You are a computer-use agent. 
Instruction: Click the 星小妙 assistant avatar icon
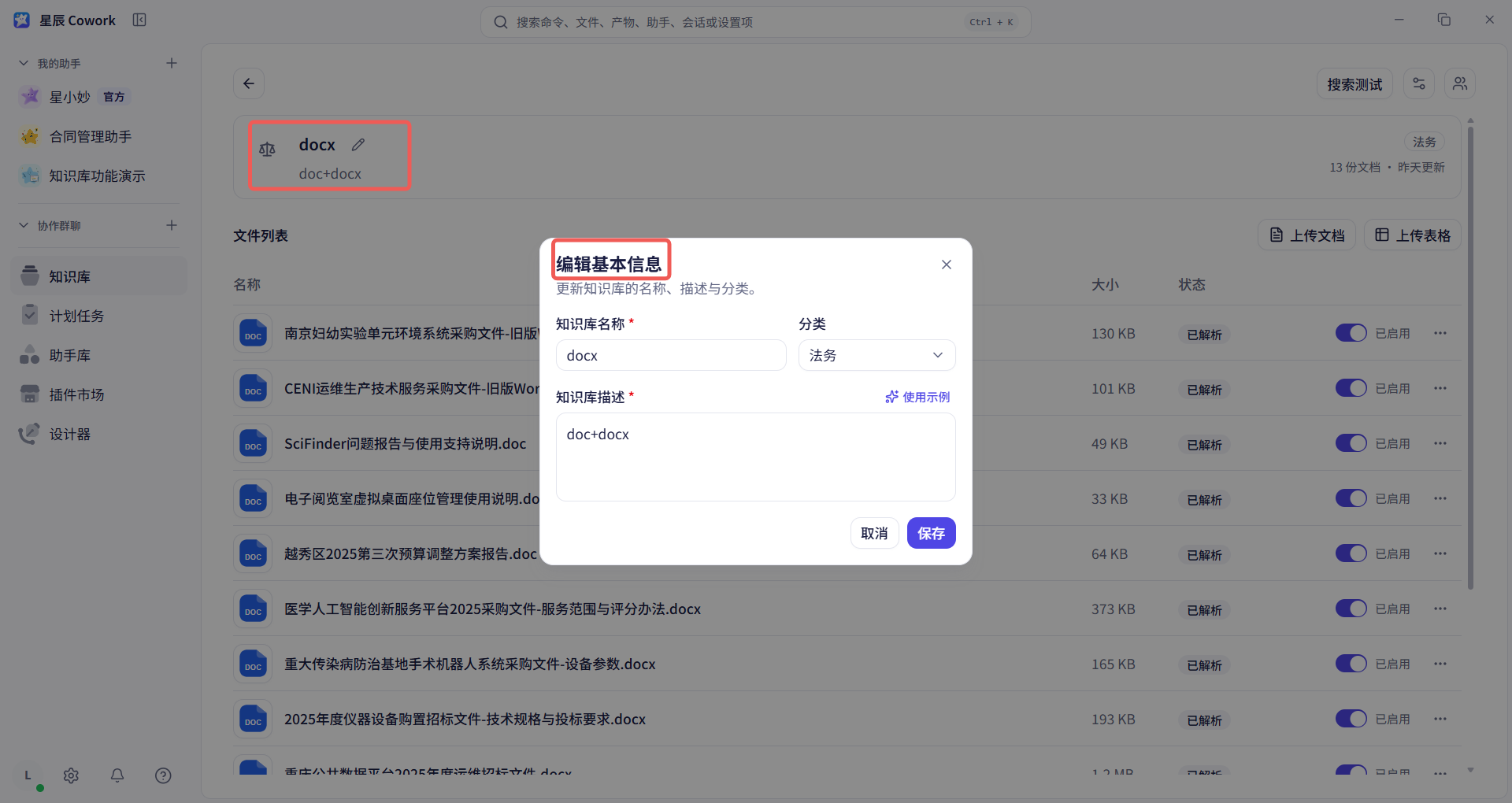pyautogui.click(x=30, y=97)
